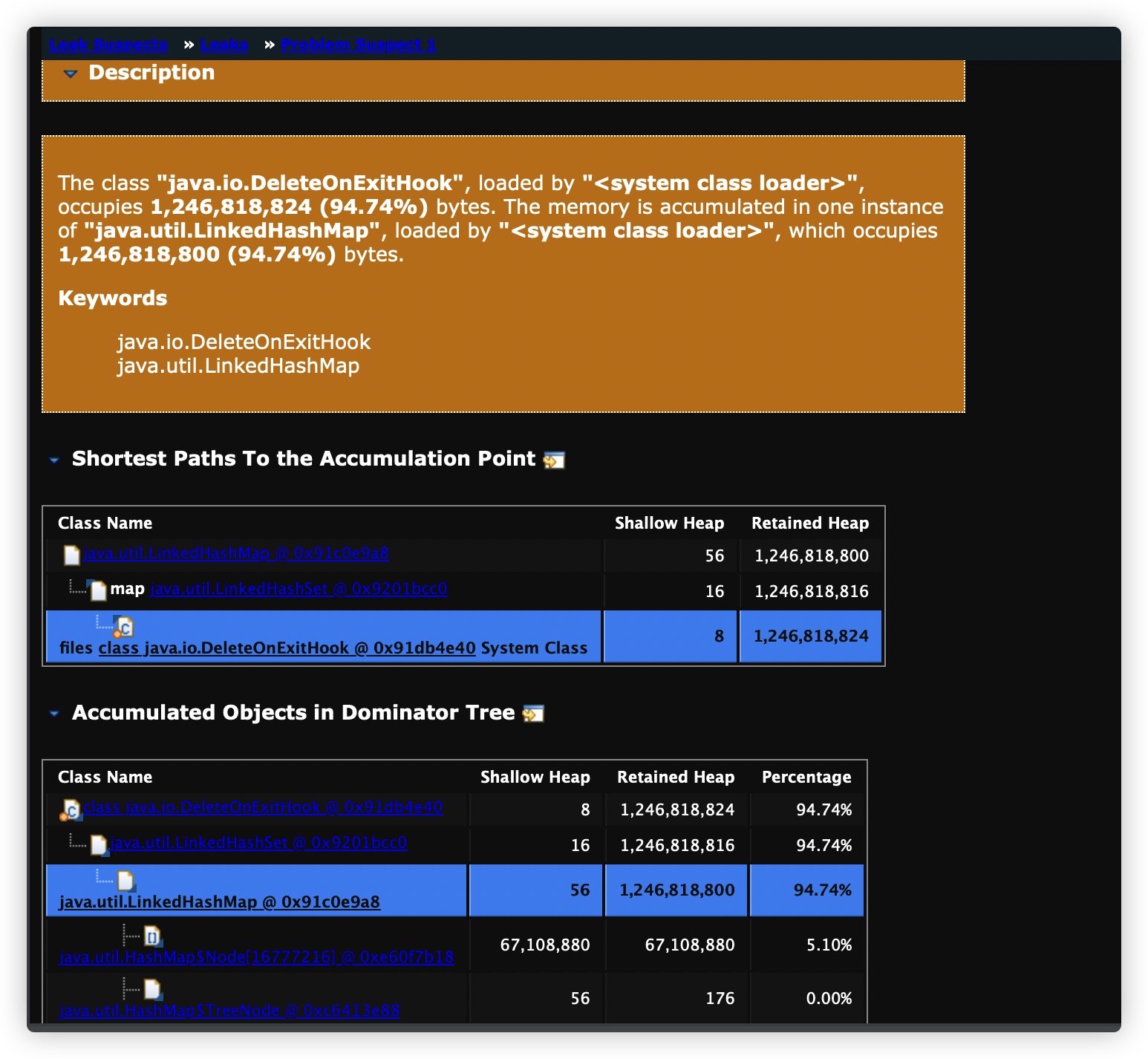Click keyword java.io.DeleteOnExitHook
This screenshot has height=1059, width=1148.
(x=244, y=342)
